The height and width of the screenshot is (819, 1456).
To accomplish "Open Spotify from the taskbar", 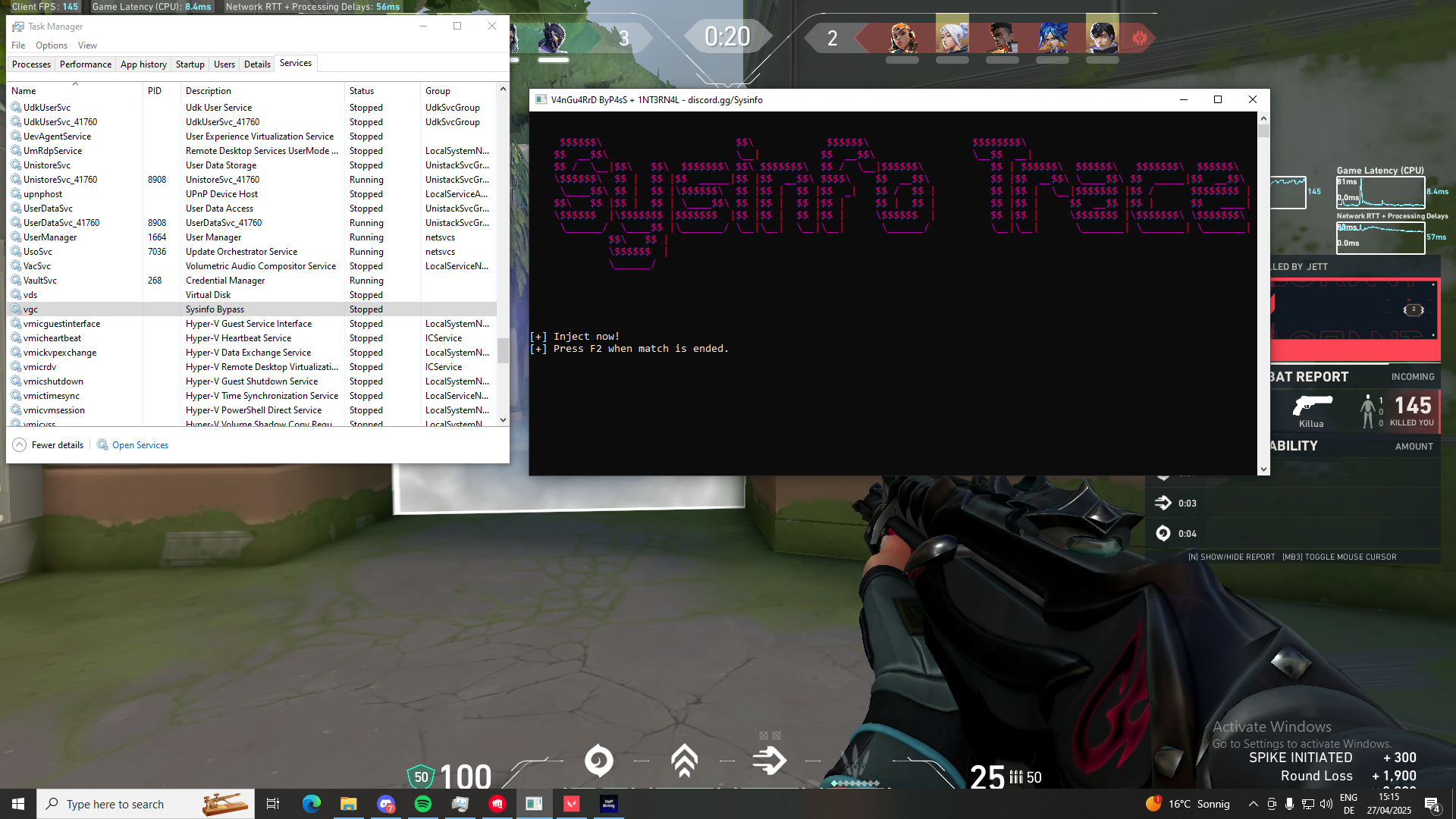I will coord(423,804).
